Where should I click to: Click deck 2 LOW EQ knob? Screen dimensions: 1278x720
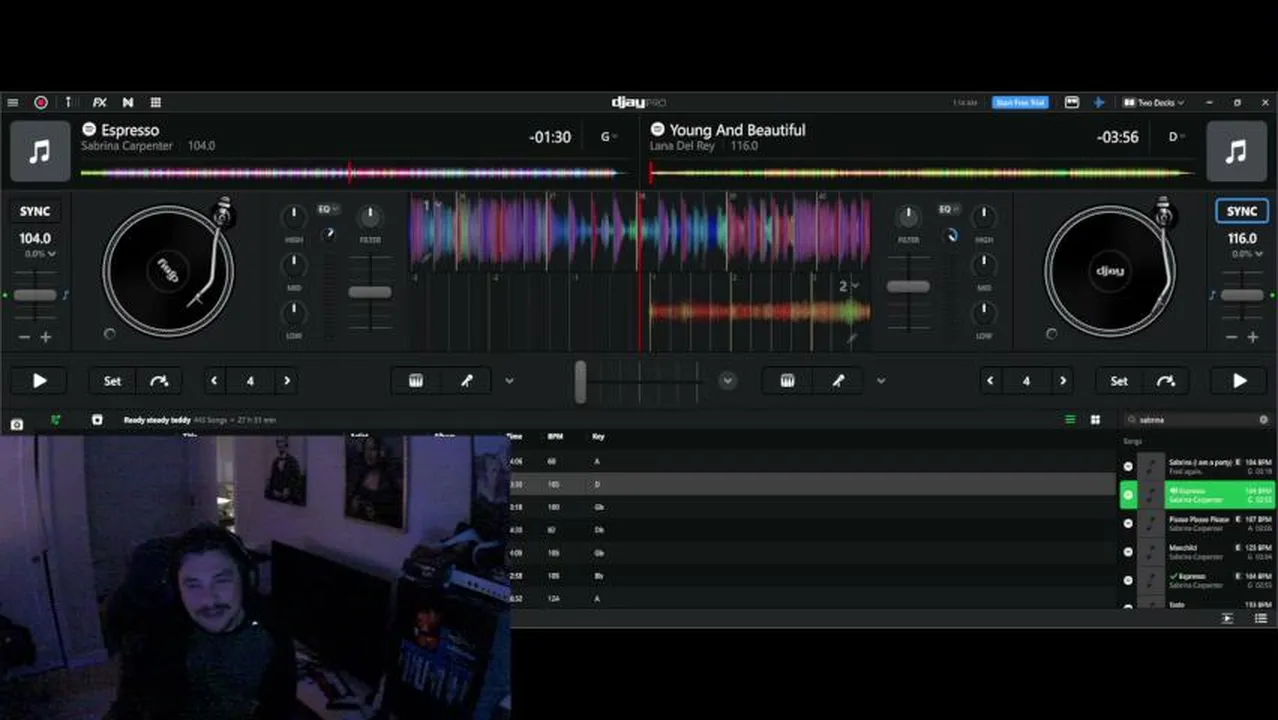pyautogui.click(x=984, y=313)
